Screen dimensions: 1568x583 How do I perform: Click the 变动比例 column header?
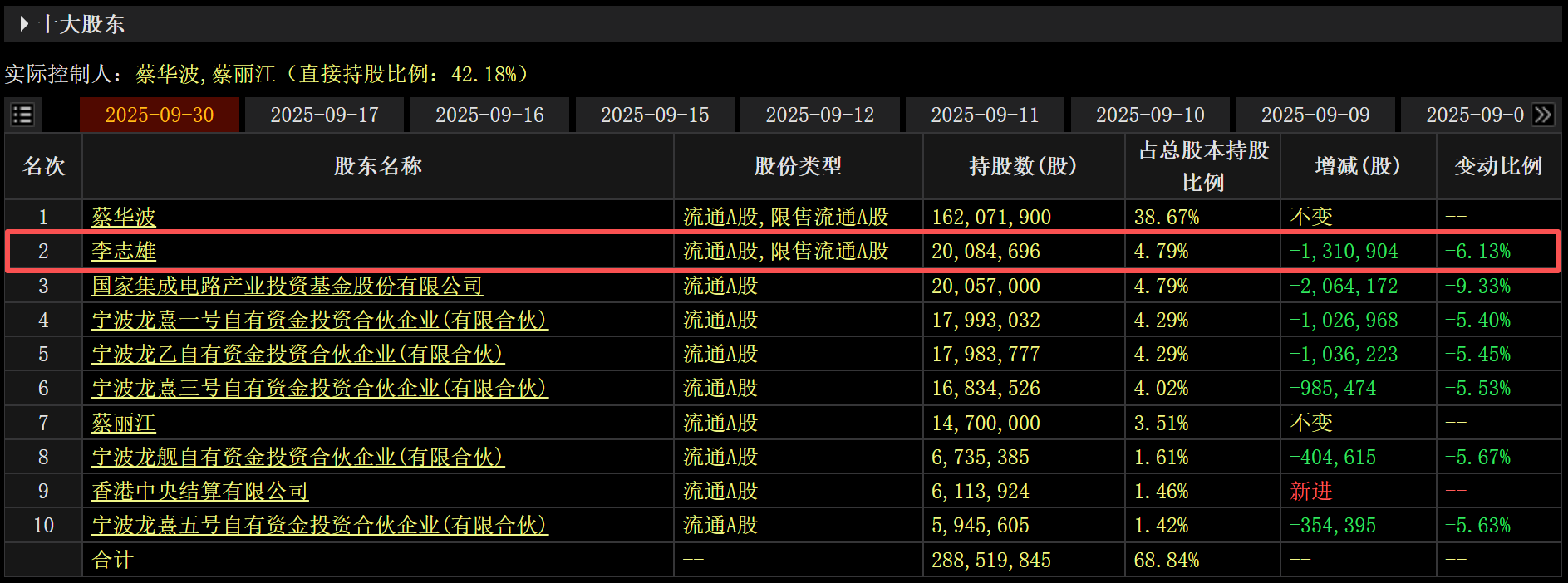(1497, 166)
